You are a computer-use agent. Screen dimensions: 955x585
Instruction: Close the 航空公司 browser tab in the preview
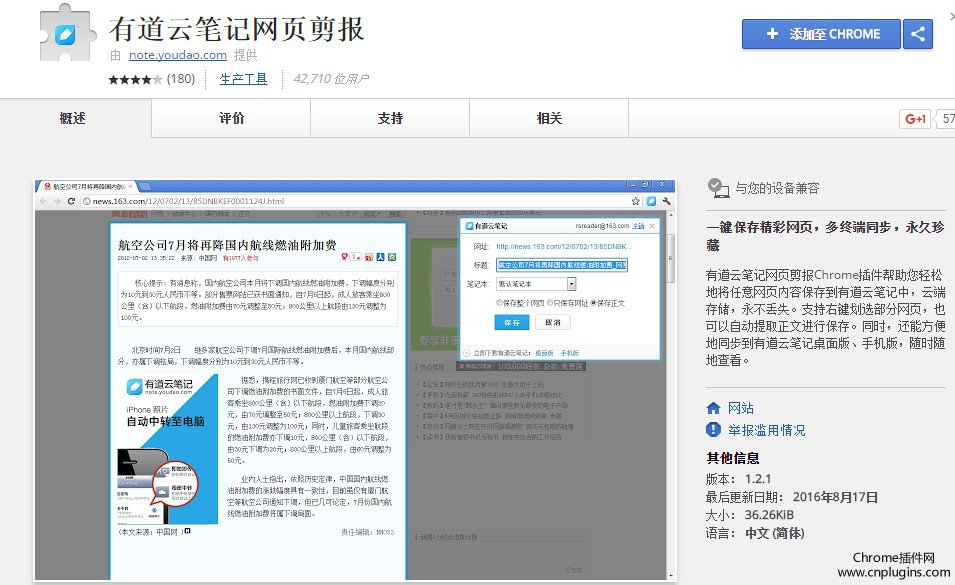point(130,186)
